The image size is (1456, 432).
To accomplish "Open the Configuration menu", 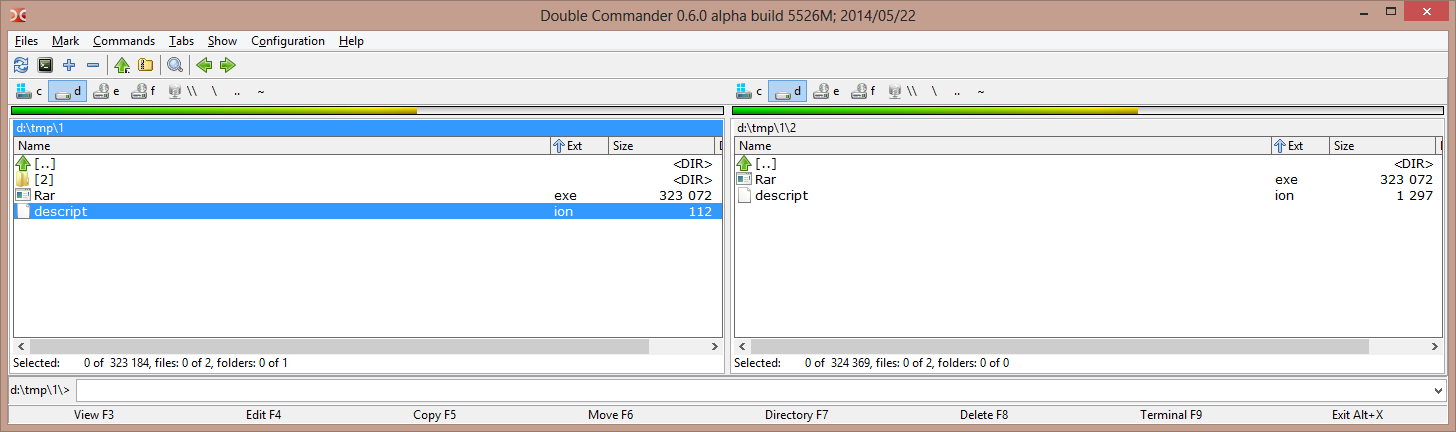I will [x=288, y=41].
